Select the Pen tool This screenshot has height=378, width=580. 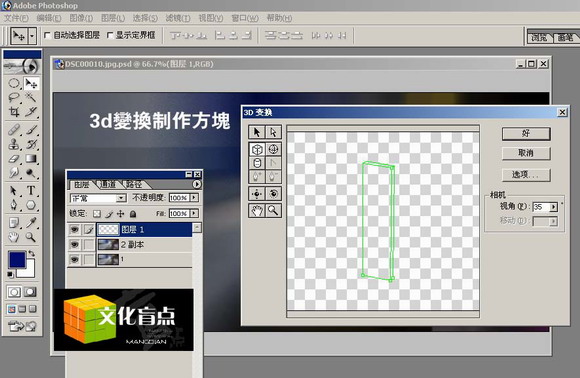click(x=14, y=205)
